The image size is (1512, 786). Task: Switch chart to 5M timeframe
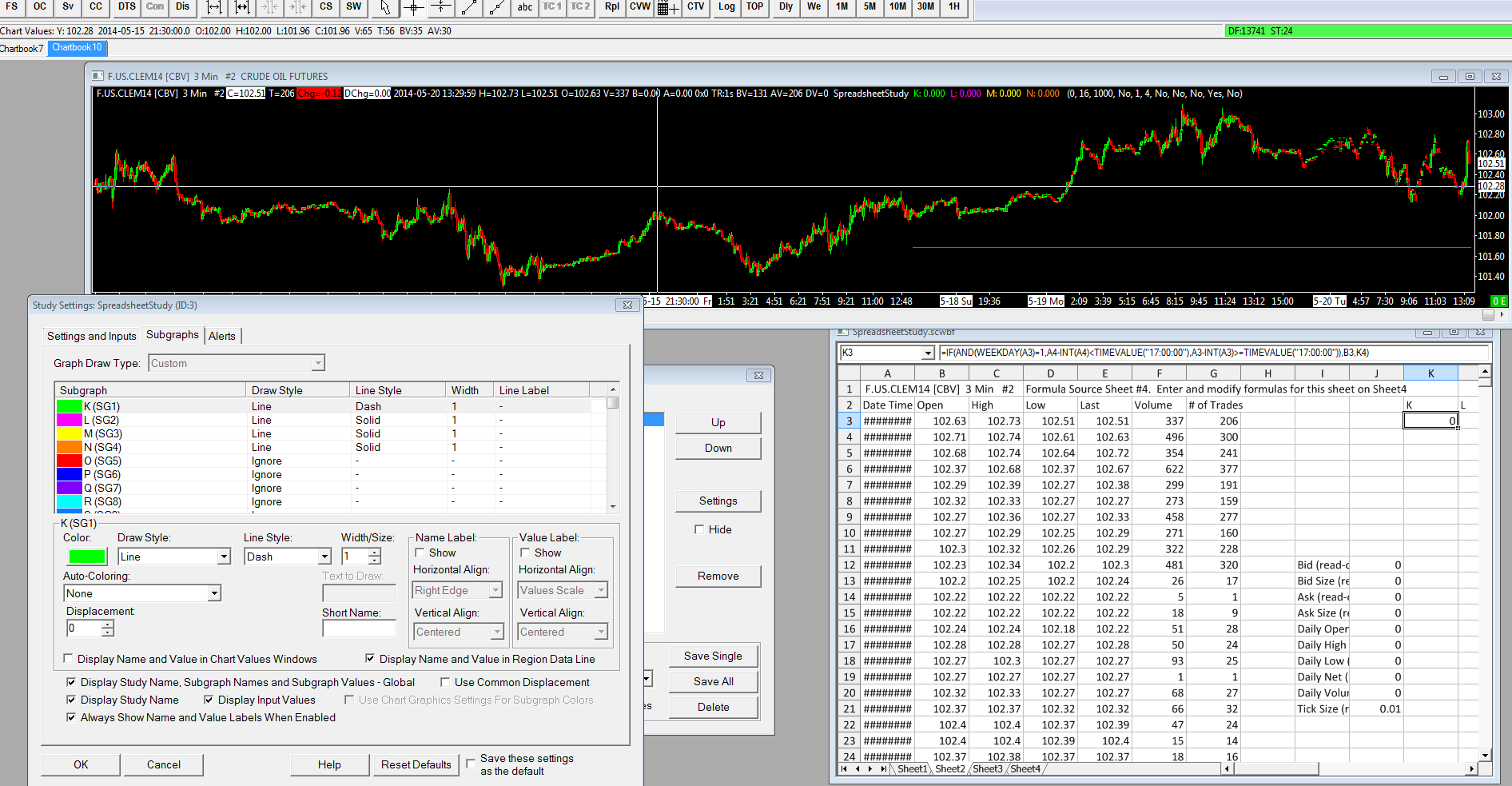click(x=869, y=6)
